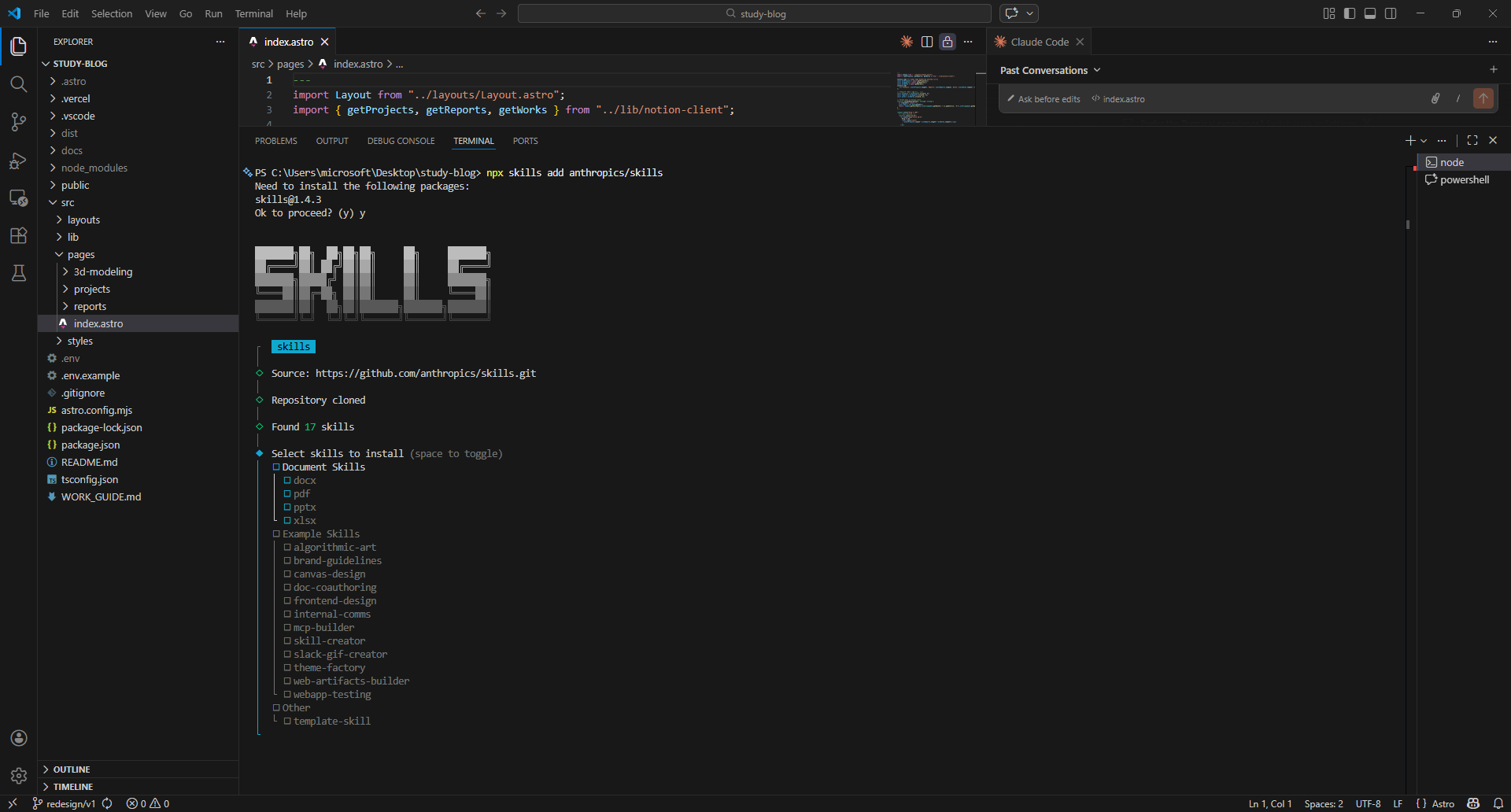Switch to the PROBLEMS tab
This screenshot has width=1511, height=812.
point(275,141)
